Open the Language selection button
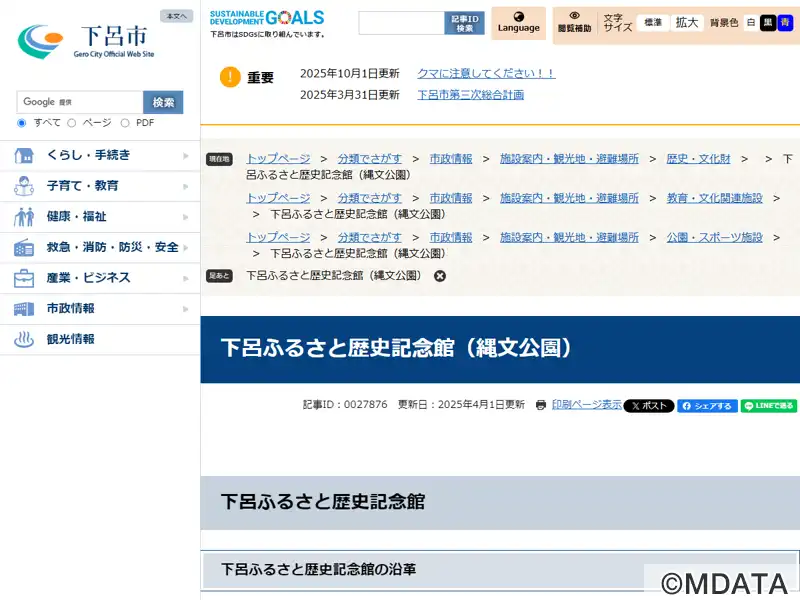 [x=518, y=23]
